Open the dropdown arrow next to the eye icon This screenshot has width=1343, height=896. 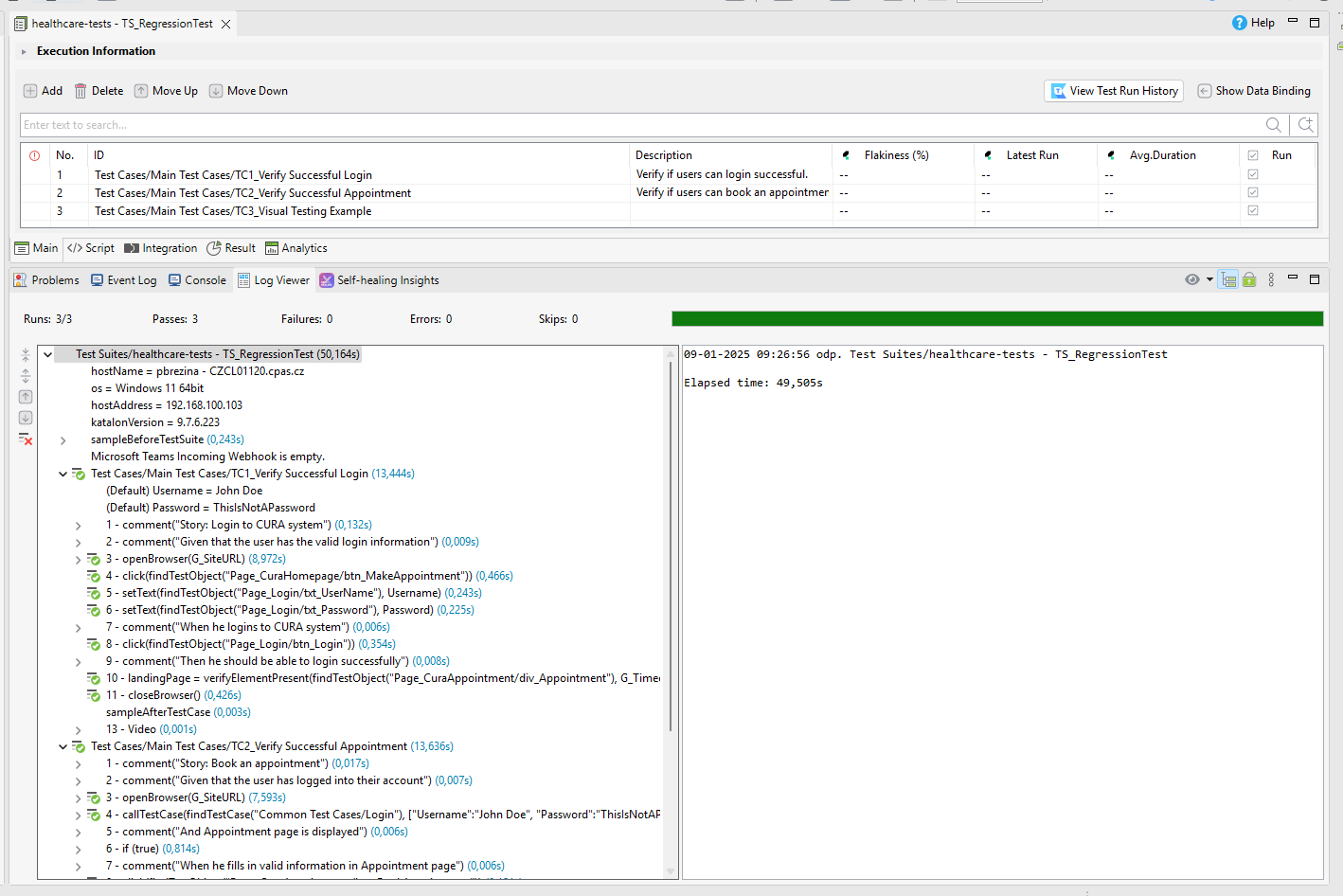[1209, 279]
